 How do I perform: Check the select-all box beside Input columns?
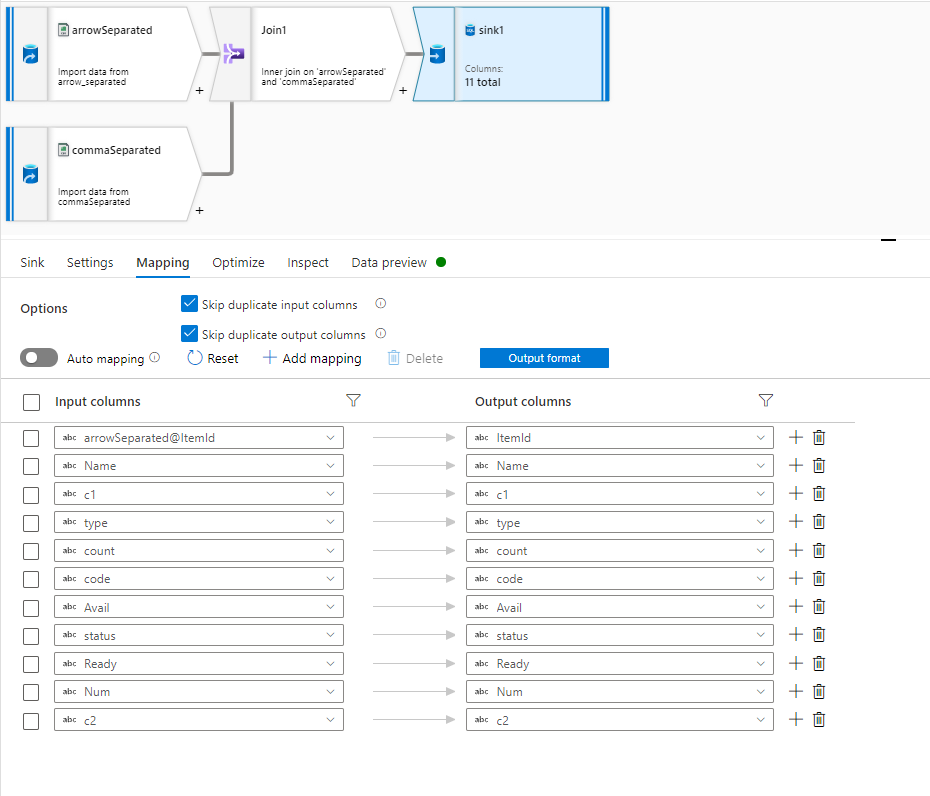(x=31, y=402)
